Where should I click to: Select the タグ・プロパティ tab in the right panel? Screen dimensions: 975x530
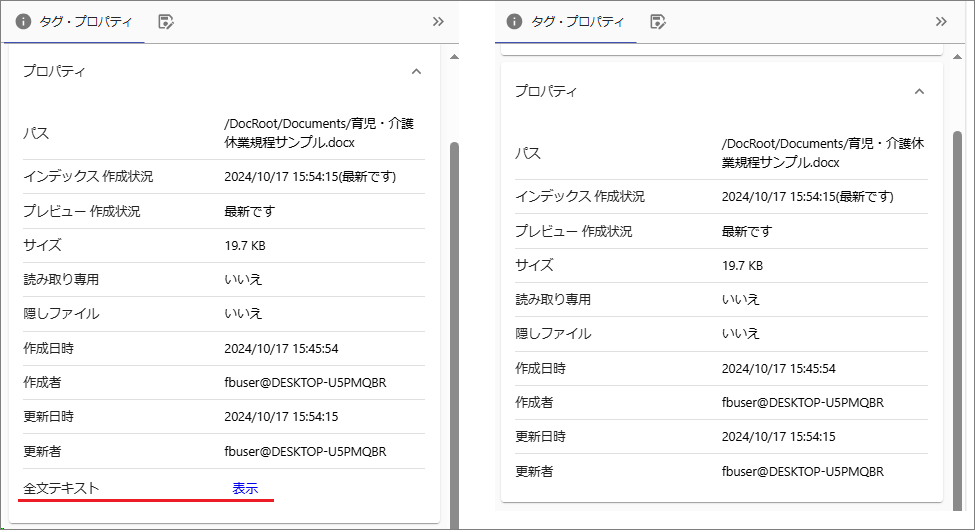[565, 21]
